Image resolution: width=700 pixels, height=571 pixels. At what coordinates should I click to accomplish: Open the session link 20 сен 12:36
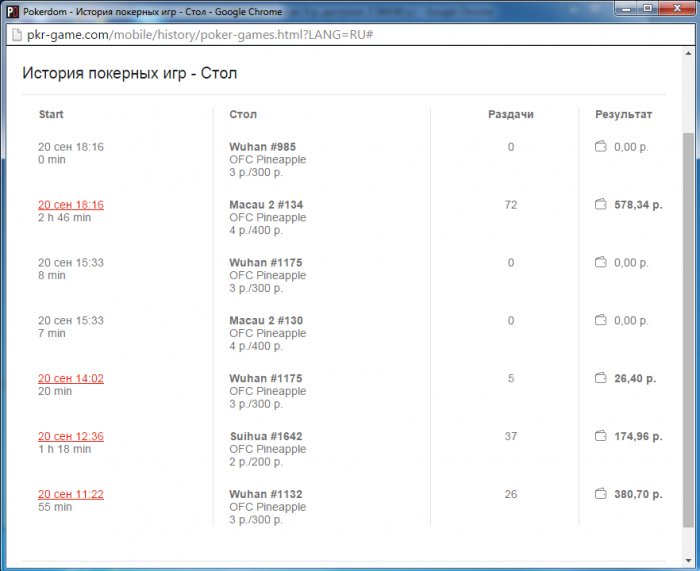pos(71,436)
